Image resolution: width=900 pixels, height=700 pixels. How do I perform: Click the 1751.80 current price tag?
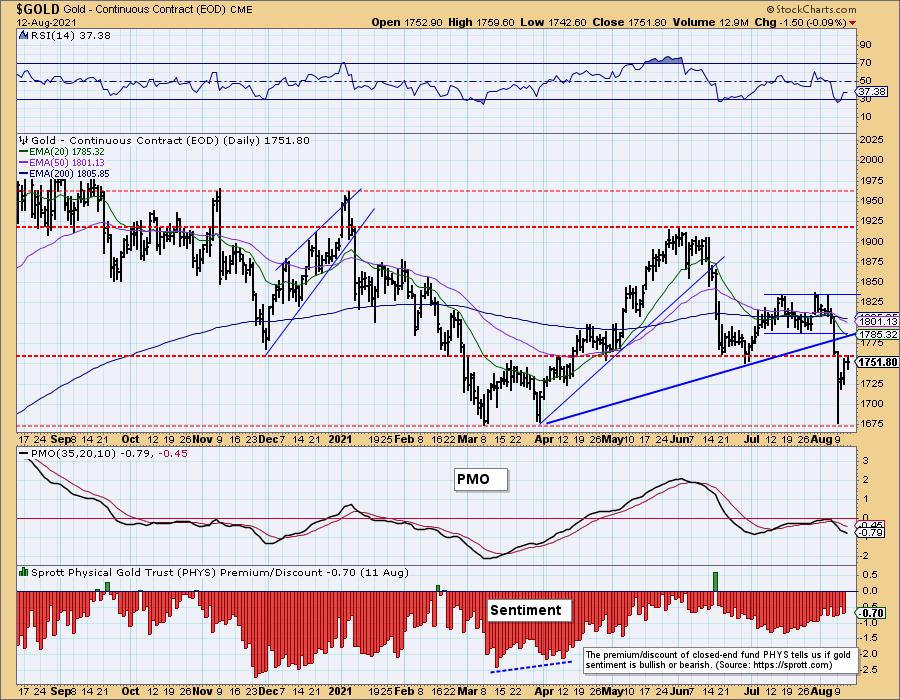(x=877, y=362)
